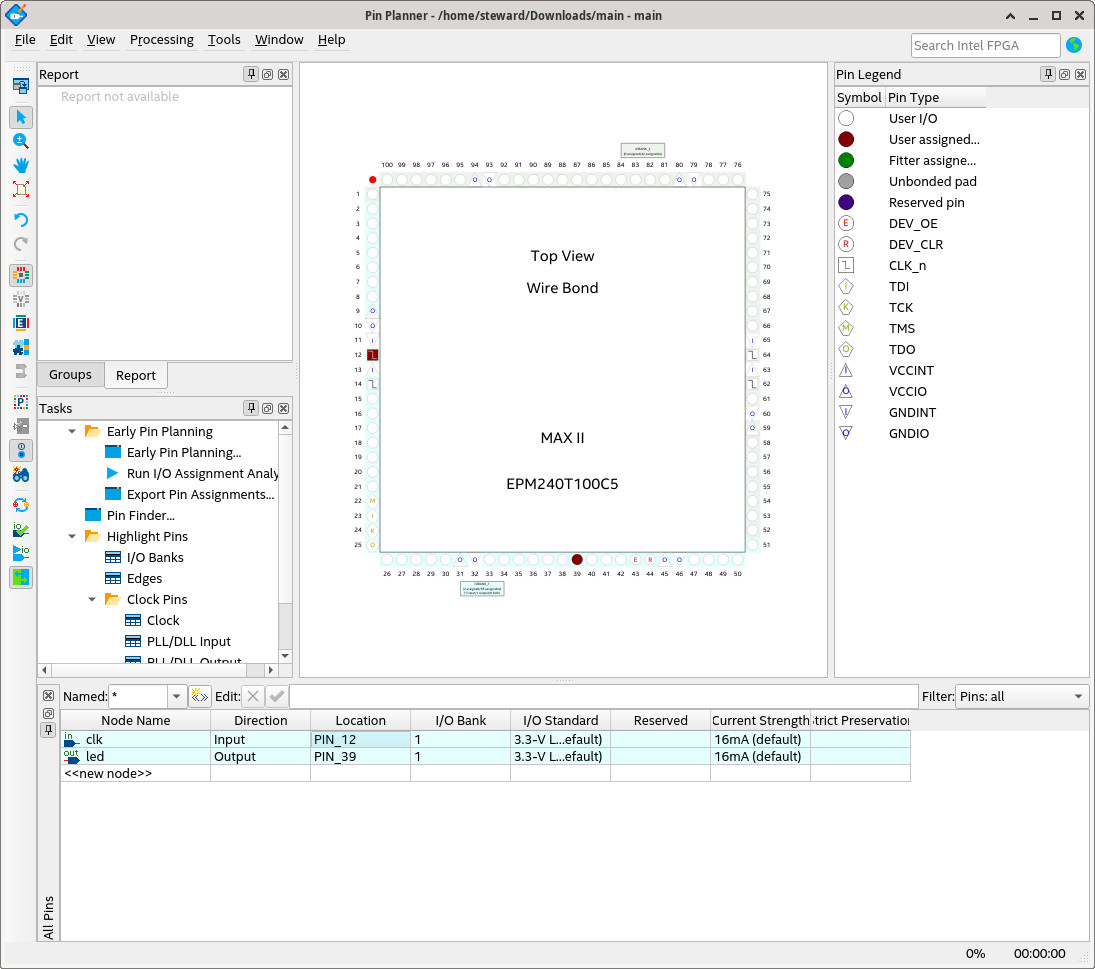
Task: Select Edges highlight item
Action: 144,578
